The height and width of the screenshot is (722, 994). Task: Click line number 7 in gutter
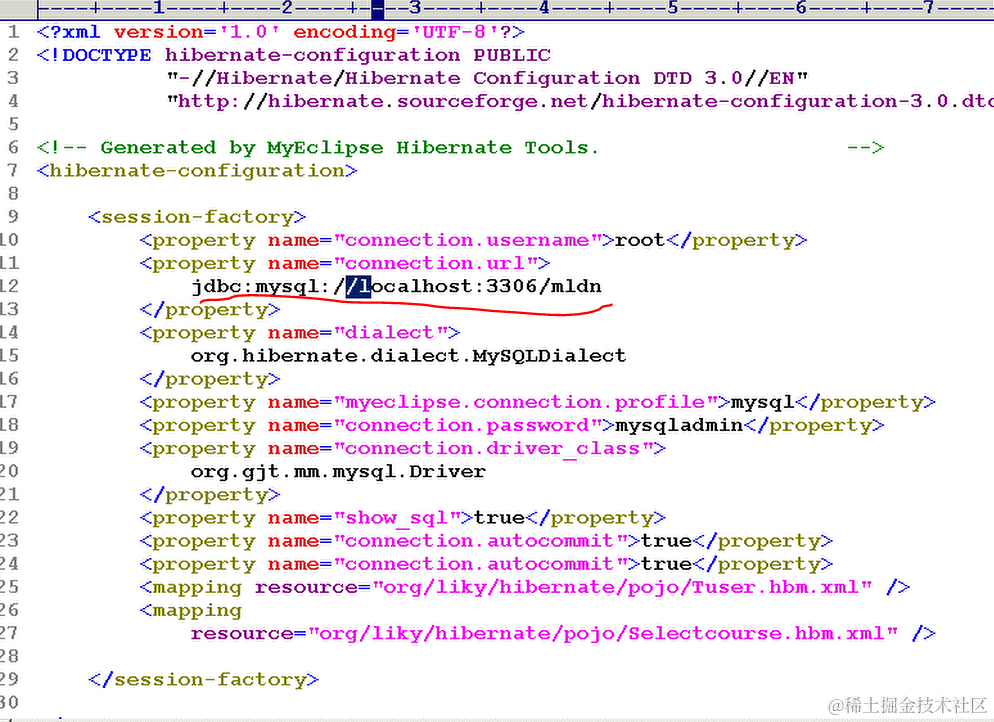(x=13, y=171)
